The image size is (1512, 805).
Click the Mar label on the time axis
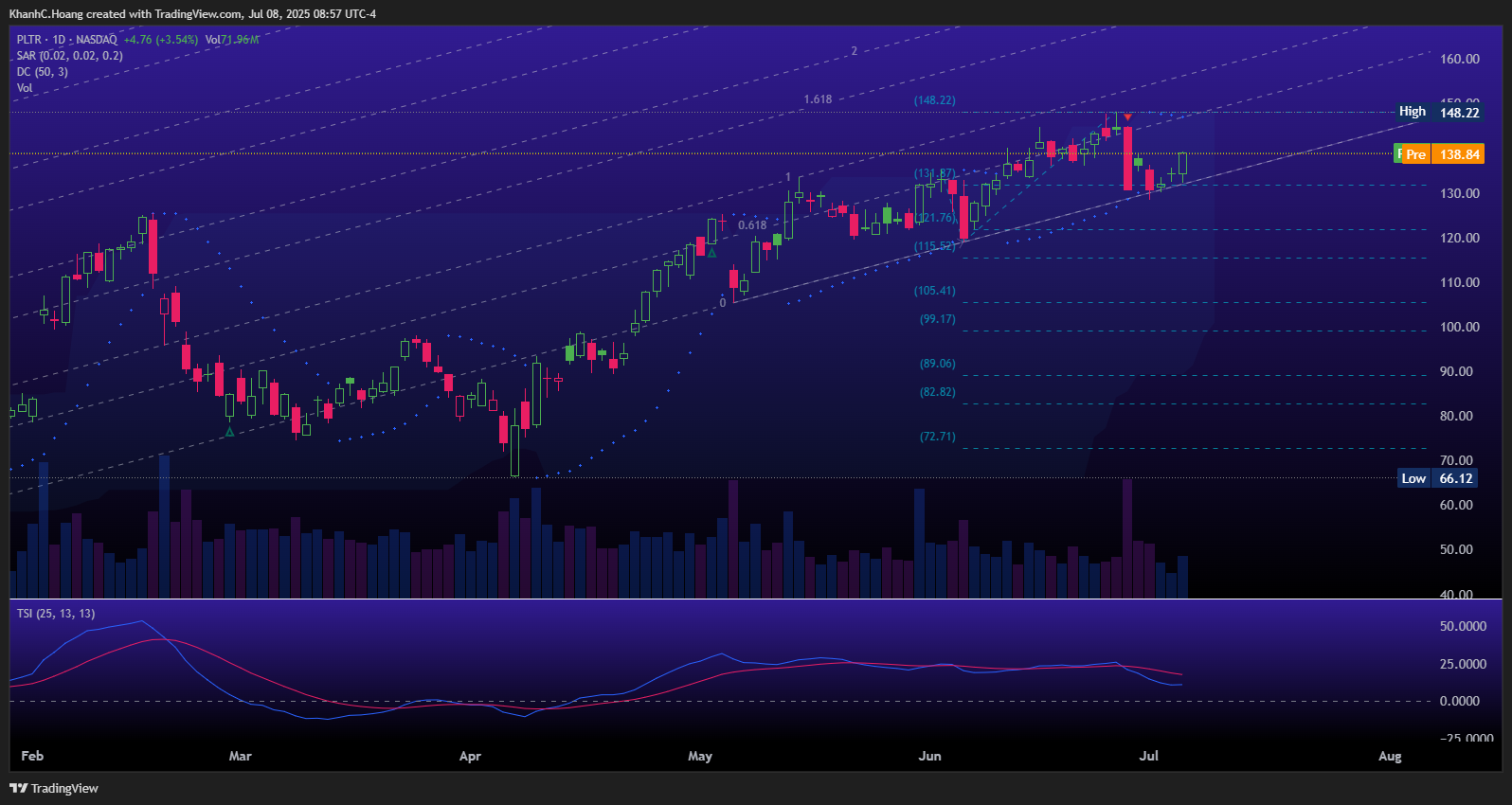point(241,756)
